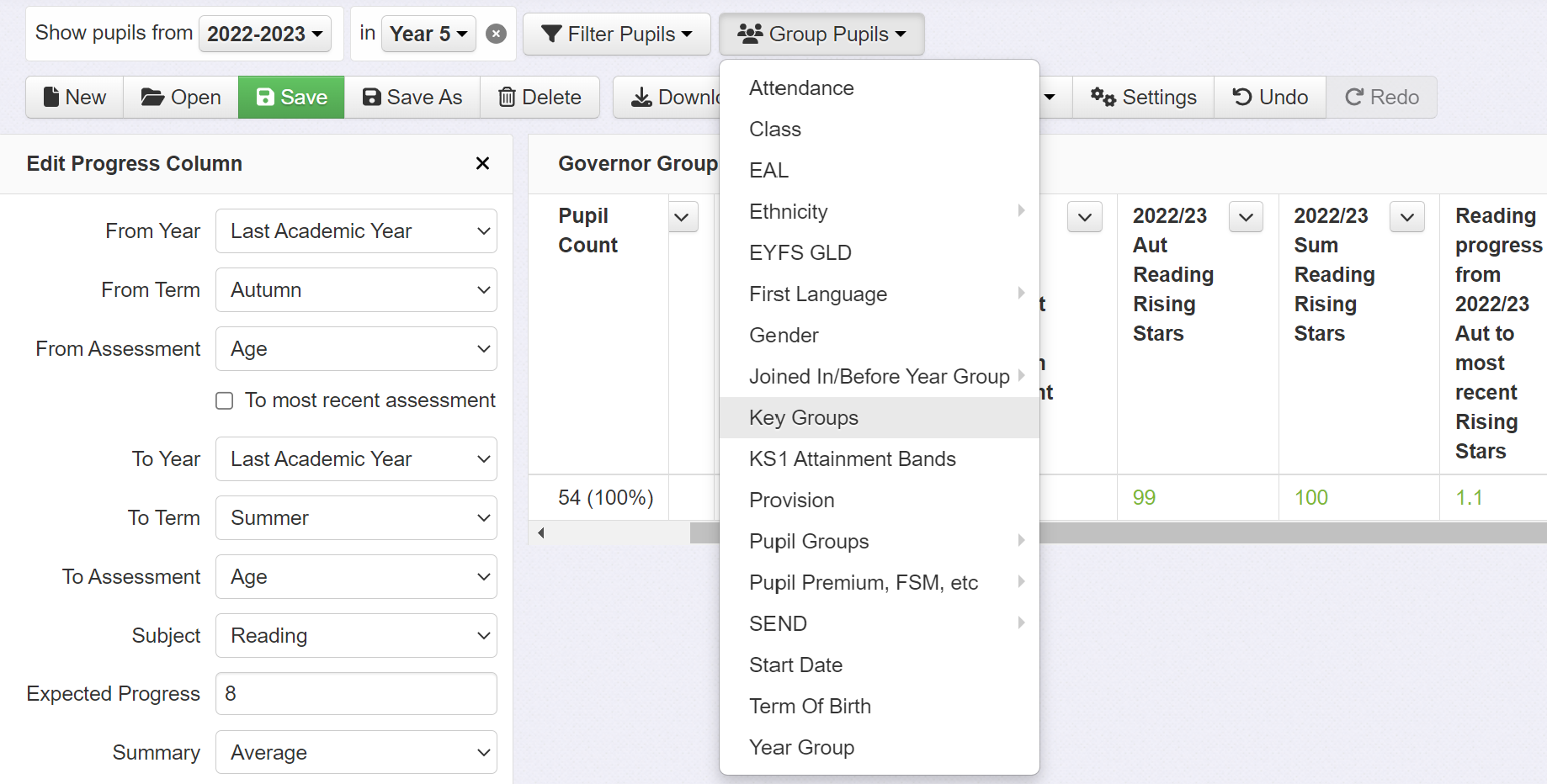Select EAL from grouping menu
The width and height of the screenshot is (1547, 784).
coord(880,171)
